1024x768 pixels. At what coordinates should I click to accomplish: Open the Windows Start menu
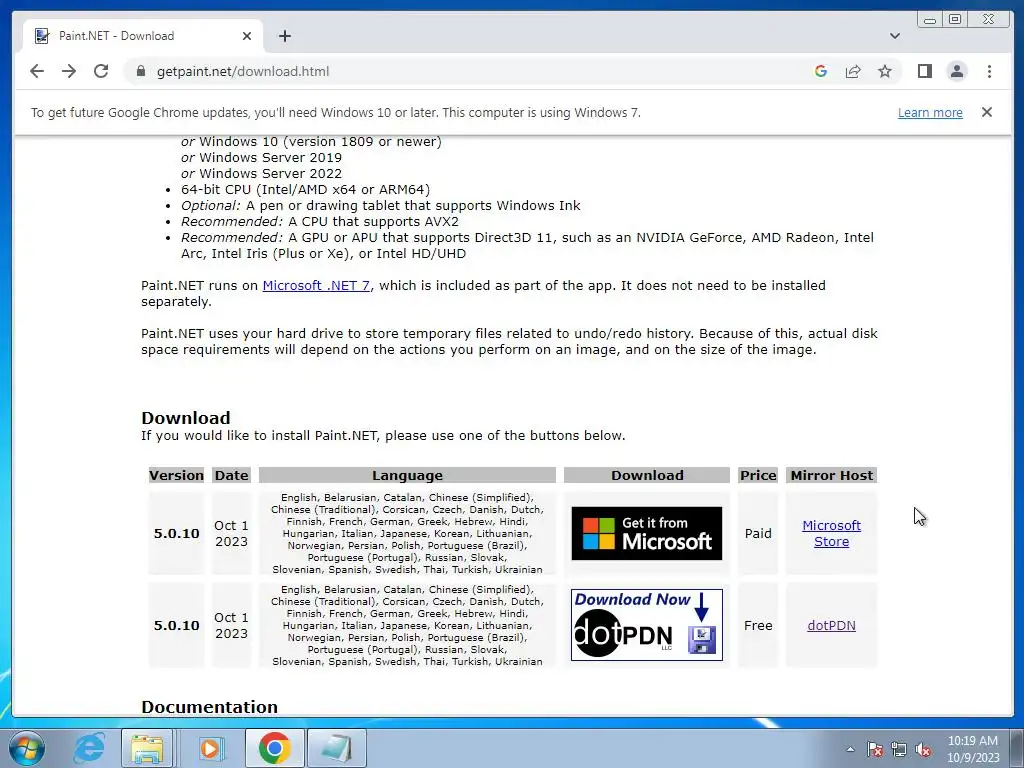(26, 748)
